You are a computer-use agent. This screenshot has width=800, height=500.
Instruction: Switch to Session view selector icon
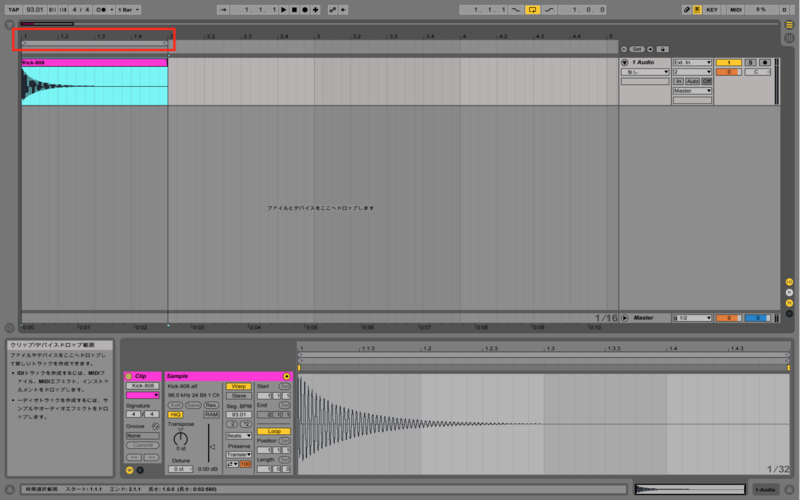point(789,38)
